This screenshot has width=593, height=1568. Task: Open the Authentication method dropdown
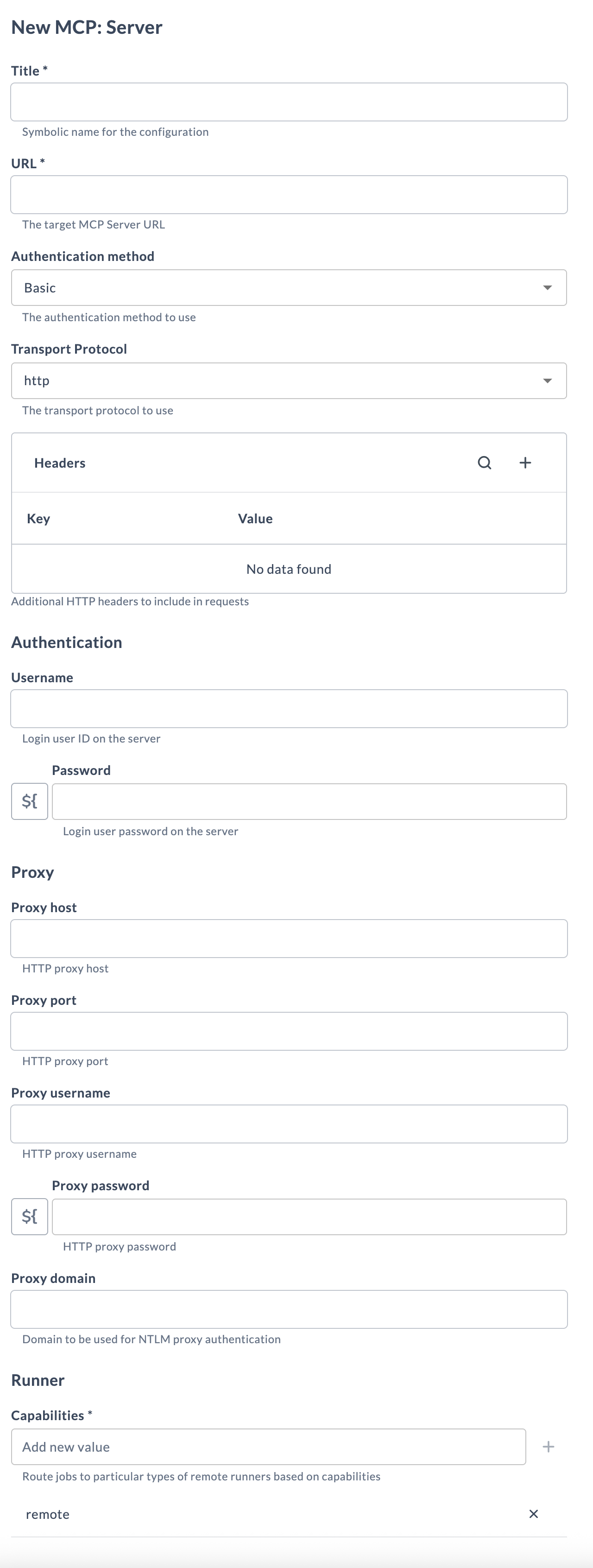pos(288,287)
